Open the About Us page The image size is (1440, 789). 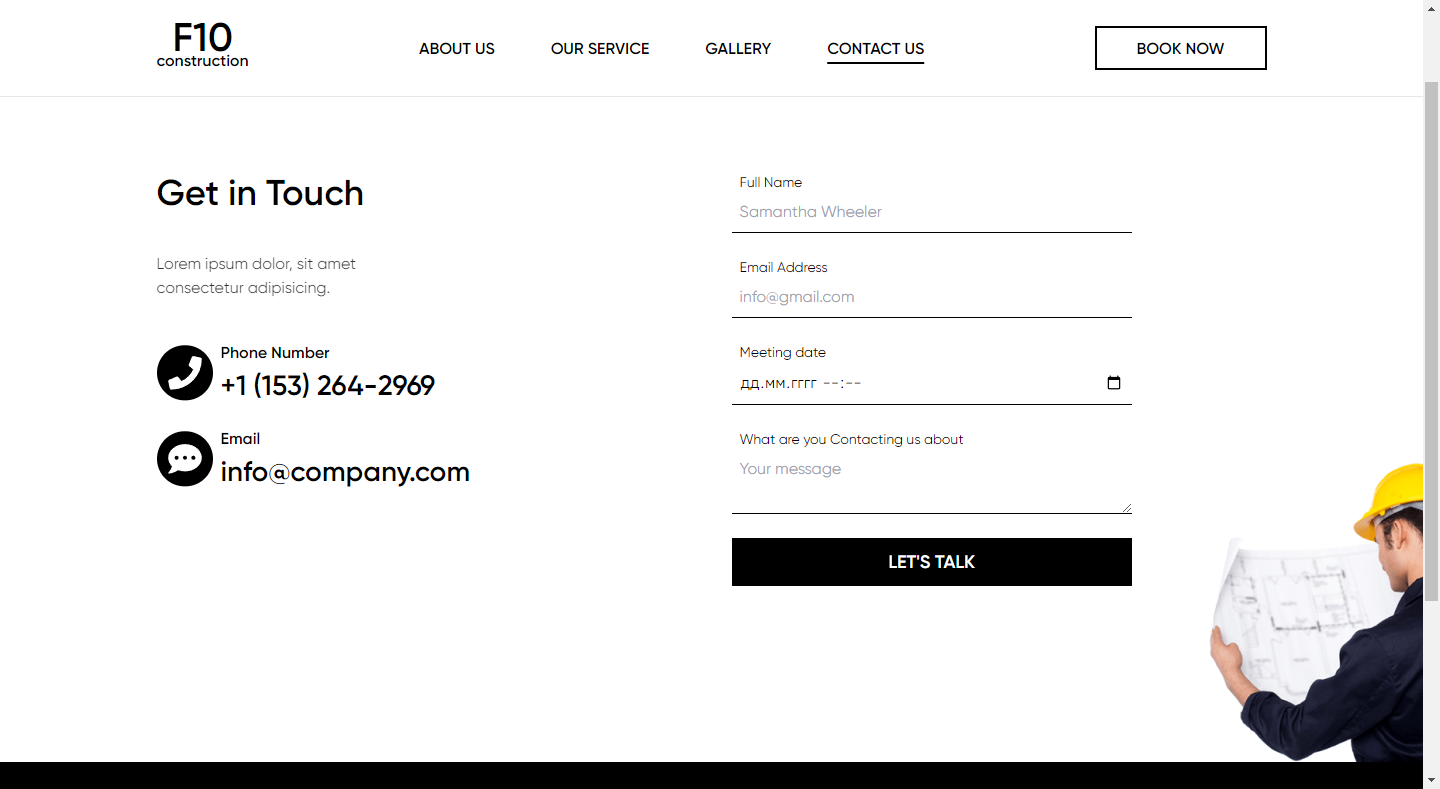[457, 49]
